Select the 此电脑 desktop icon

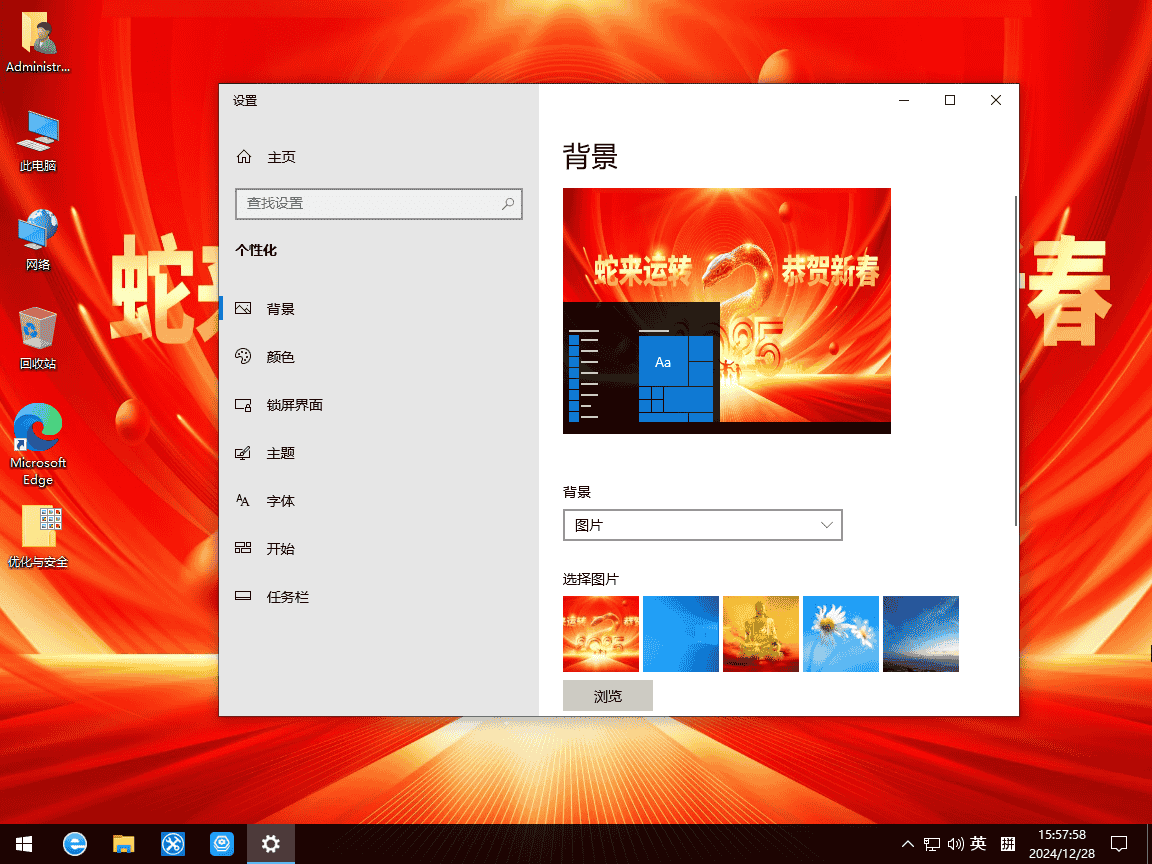click(x=37, y=141)
